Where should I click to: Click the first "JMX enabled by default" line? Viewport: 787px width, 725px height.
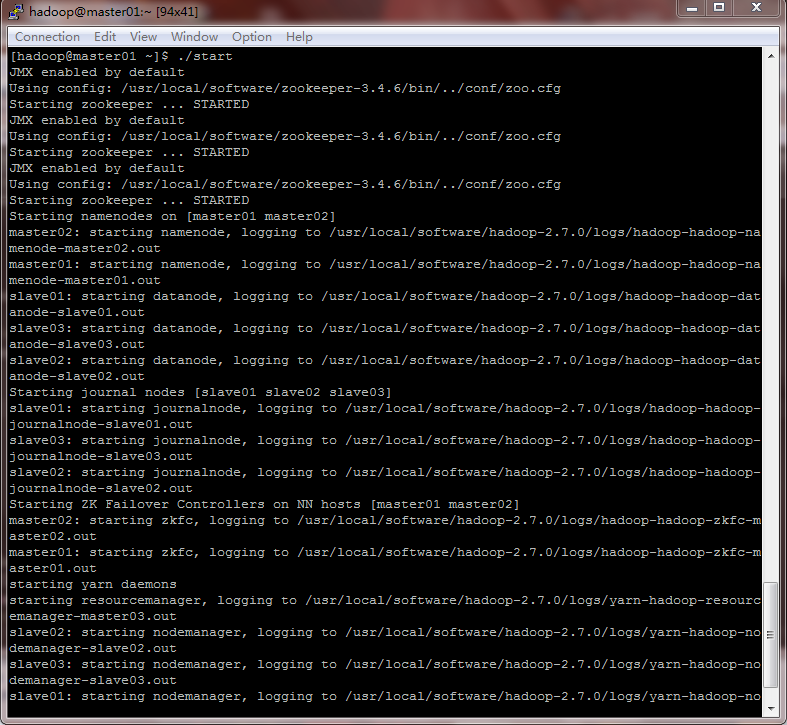97,72
